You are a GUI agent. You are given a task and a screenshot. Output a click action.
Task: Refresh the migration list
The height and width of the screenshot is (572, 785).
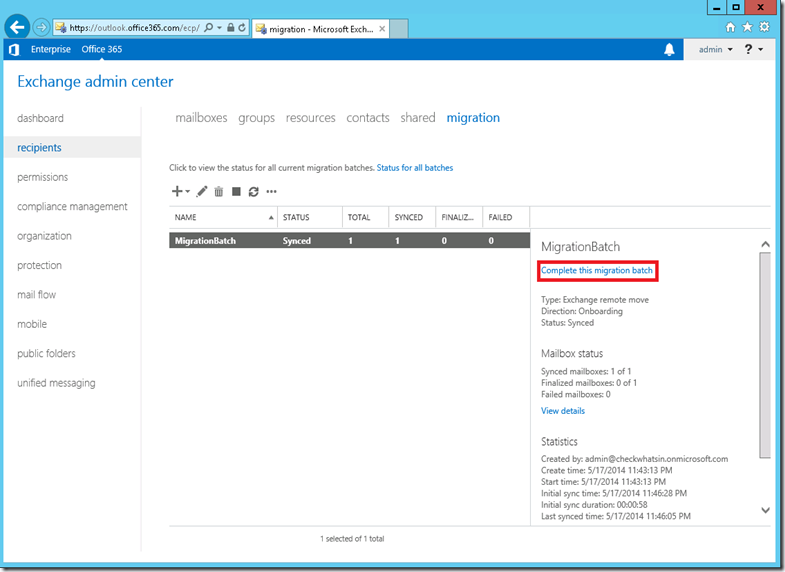254,191
